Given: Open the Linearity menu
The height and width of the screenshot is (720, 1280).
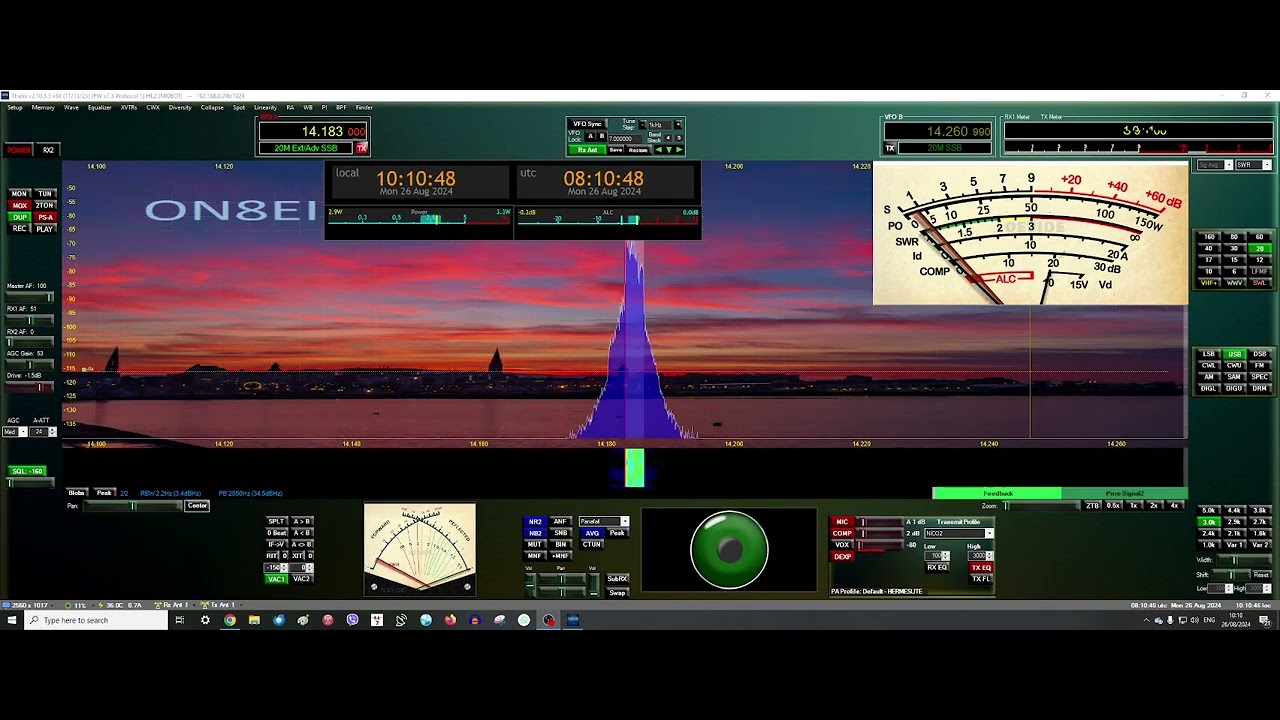Looking at the screenshot, I should [265, 107].
